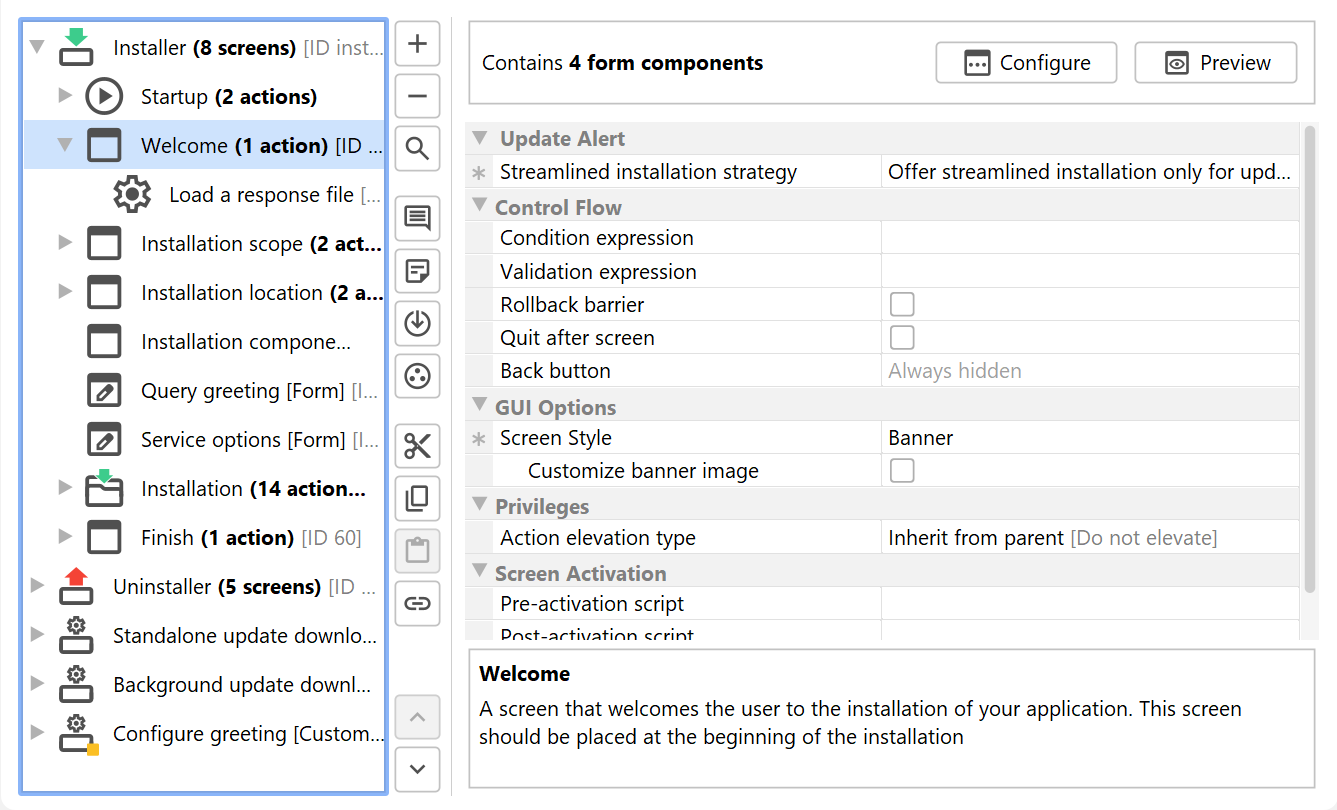The image size is (1337, 810).
Task: Open the Configure button for form components
Action: pyautogui.click(x=1027, y=63)
